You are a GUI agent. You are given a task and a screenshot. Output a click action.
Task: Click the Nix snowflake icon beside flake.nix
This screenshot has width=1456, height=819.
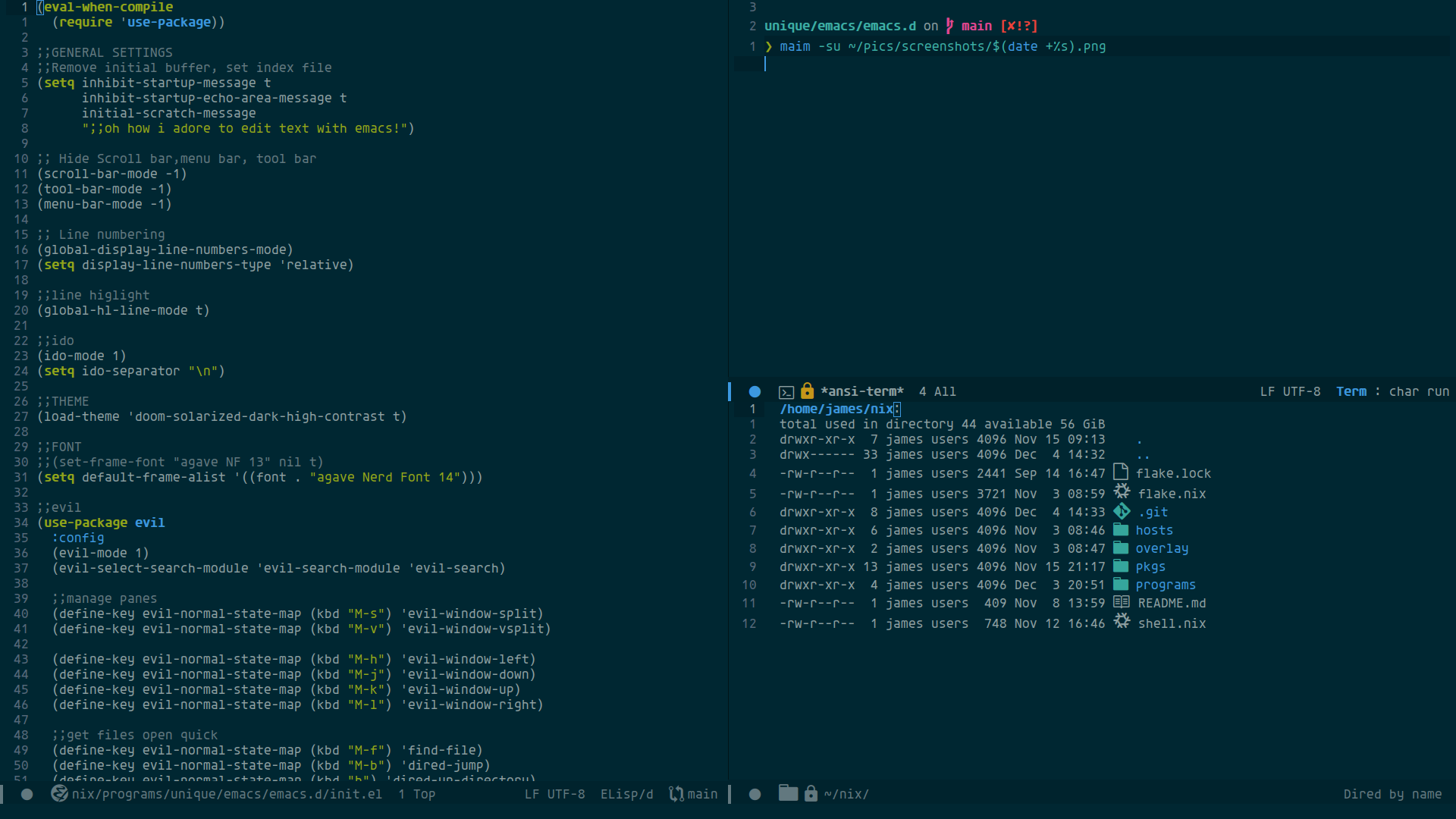click(x=1122, y=491)
